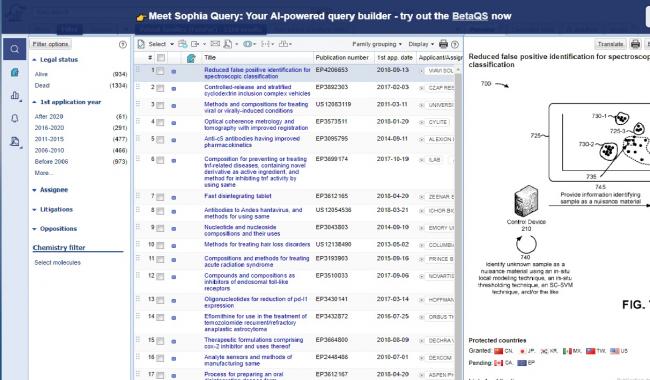Click the Filter options button
The image size is (650, 380).
click(x=50, y=44)
